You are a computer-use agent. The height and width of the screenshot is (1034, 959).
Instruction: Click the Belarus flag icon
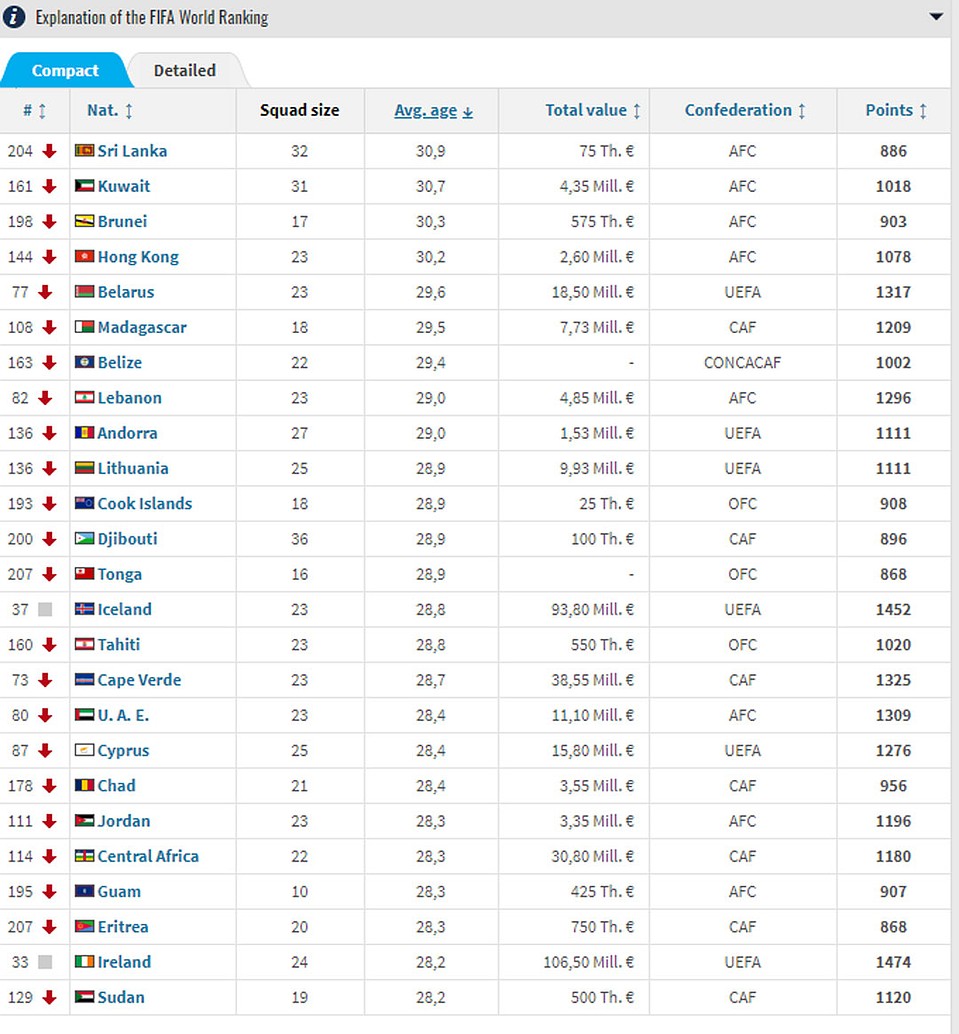coord(84,292)
